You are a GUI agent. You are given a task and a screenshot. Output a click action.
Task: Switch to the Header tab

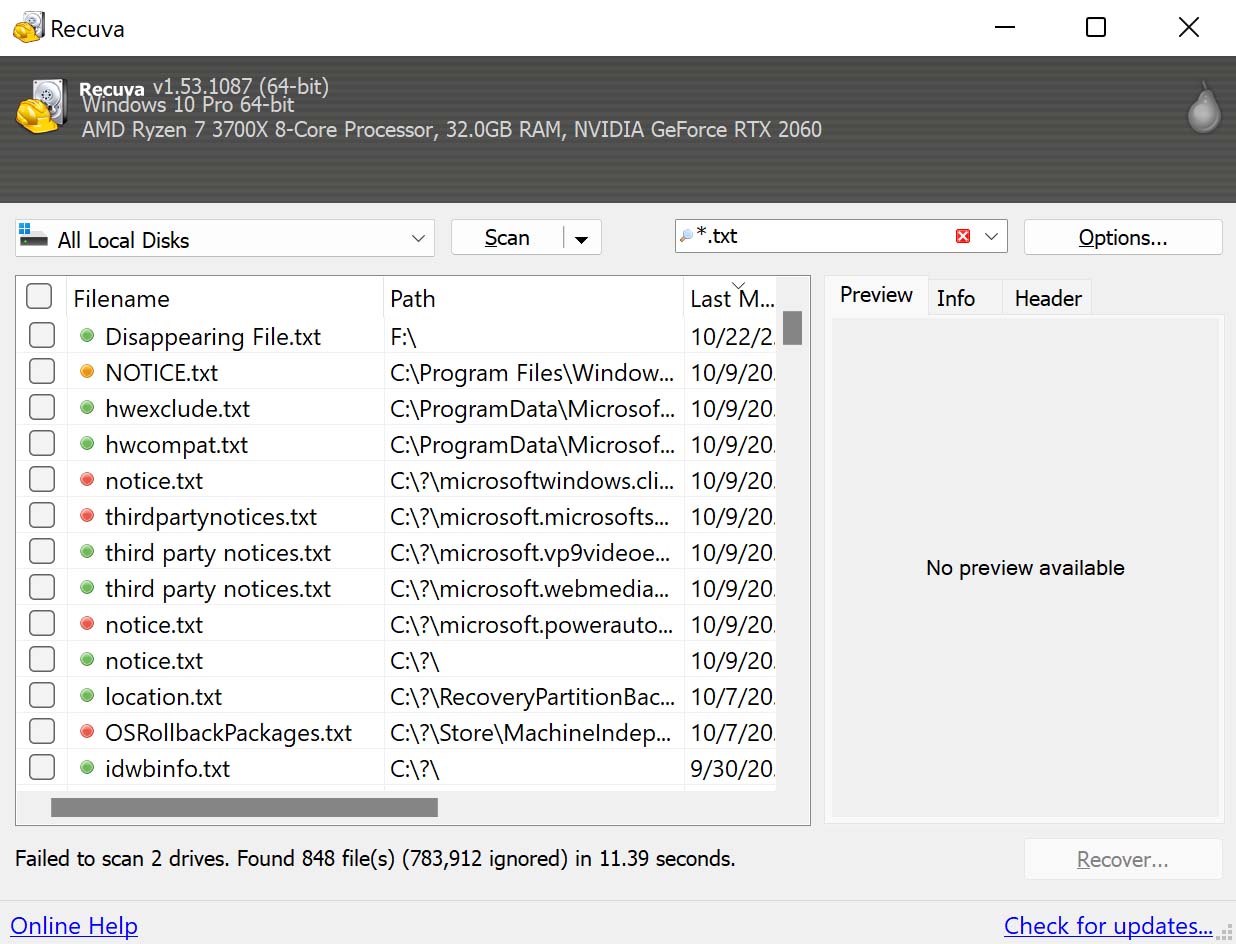(1047, 298)
